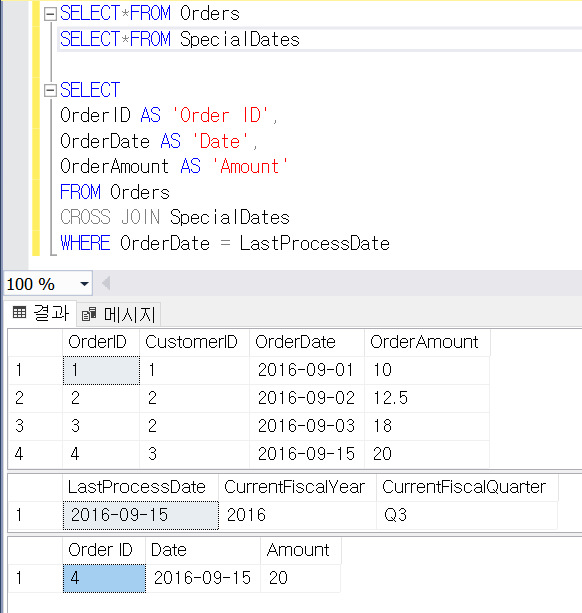Click the OrderDate AS 'Date' line
This screenshot has height=613, width=582.
tap(159, 141)
